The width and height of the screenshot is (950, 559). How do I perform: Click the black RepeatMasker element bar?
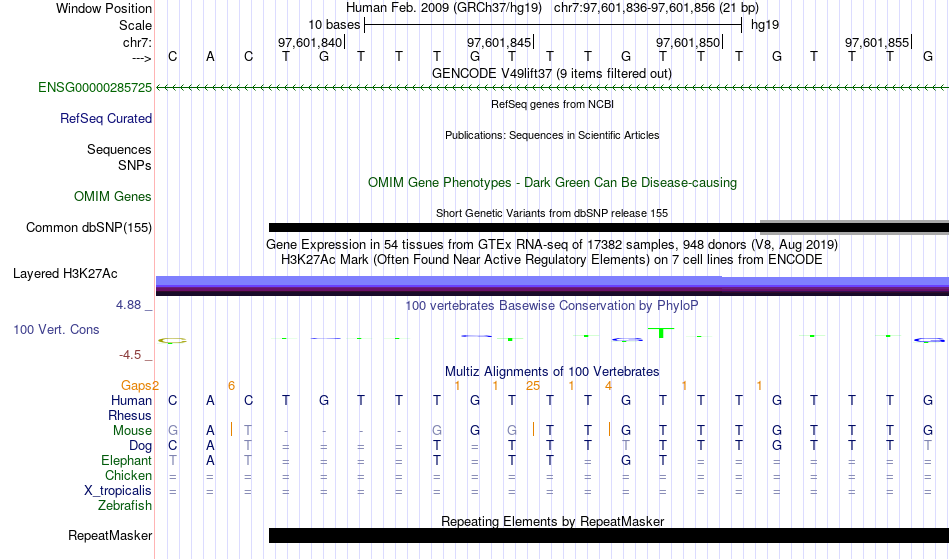point(609,535)
